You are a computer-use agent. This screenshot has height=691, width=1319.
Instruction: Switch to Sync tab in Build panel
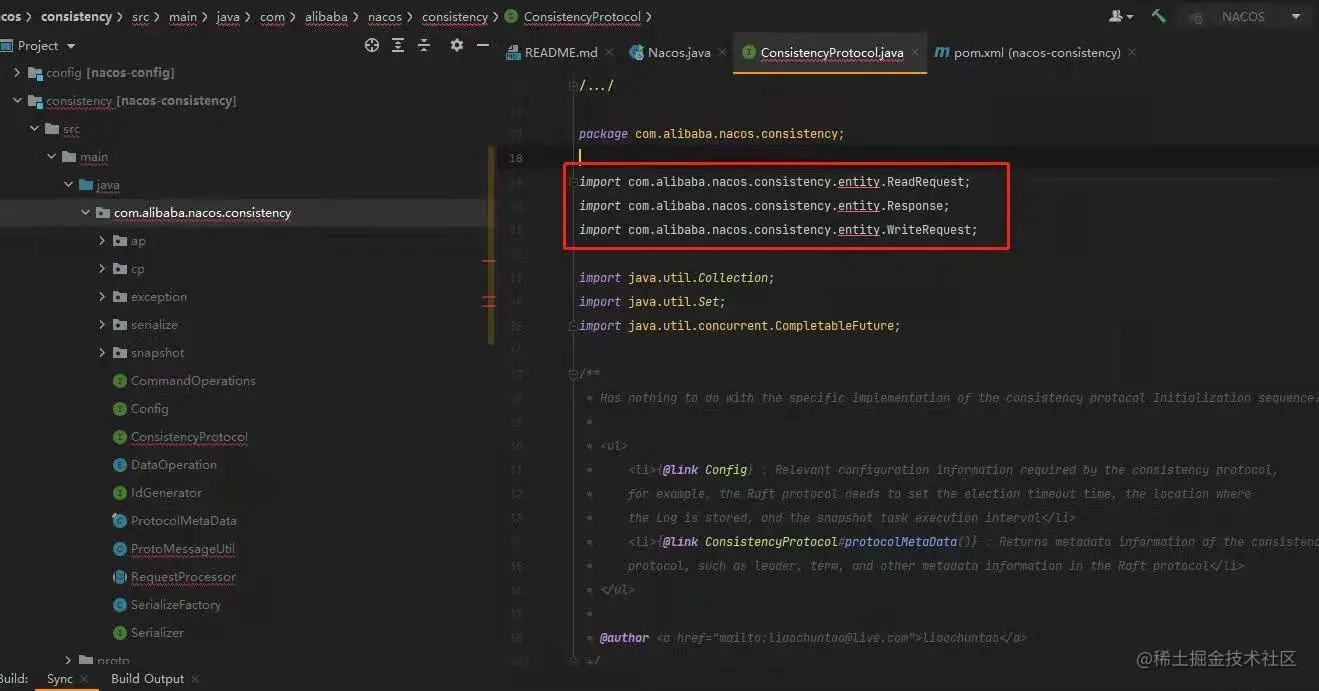point(60,679)
